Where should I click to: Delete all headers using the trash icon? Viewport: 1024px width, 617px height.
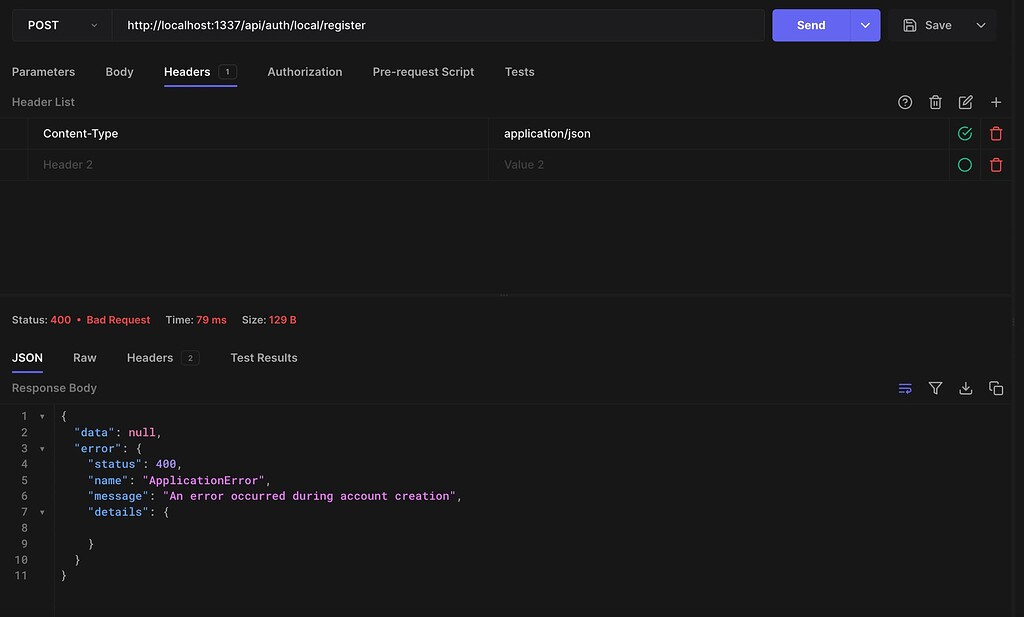pos(935,101)
